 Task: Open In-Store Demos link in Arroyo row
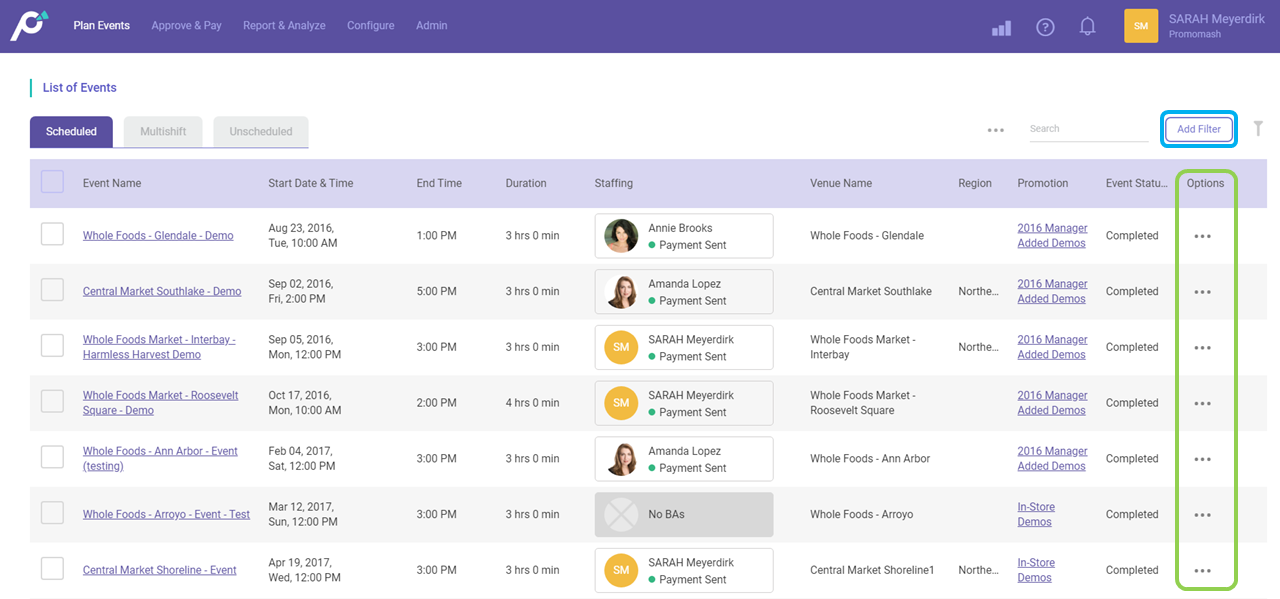[1036, 515]
